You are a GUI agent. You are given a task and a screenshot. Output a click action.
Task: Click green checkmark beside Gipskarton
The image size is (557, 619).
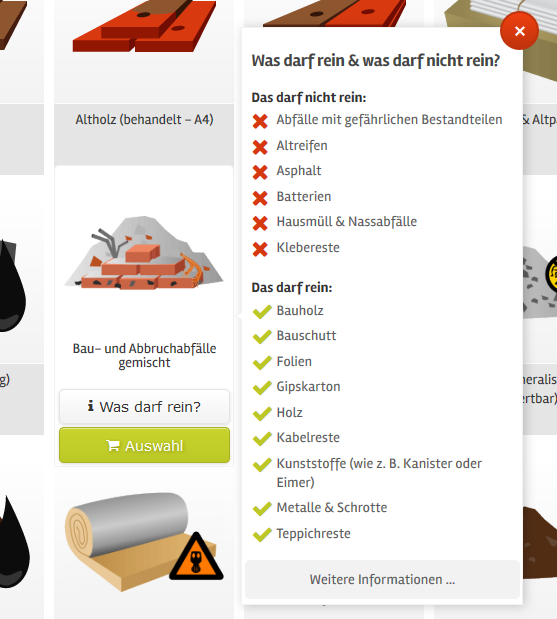[x=262, y=387]
